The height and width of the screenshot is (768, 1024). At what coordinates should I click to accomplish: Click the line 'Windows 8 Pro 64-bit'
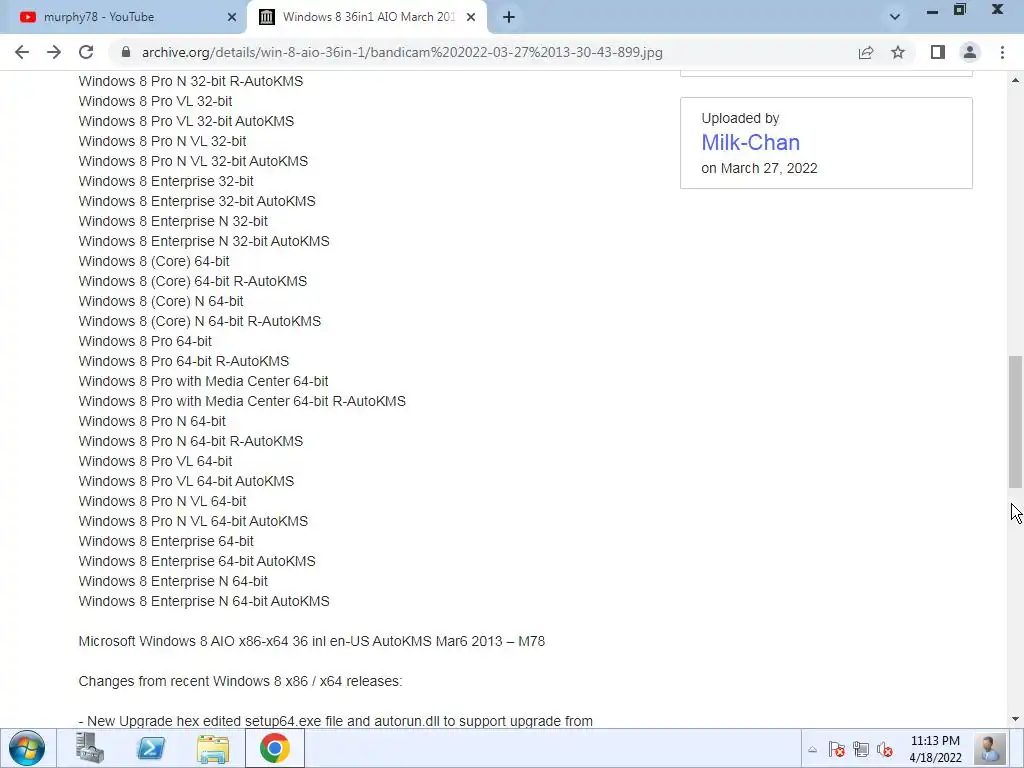coord(145,341)
